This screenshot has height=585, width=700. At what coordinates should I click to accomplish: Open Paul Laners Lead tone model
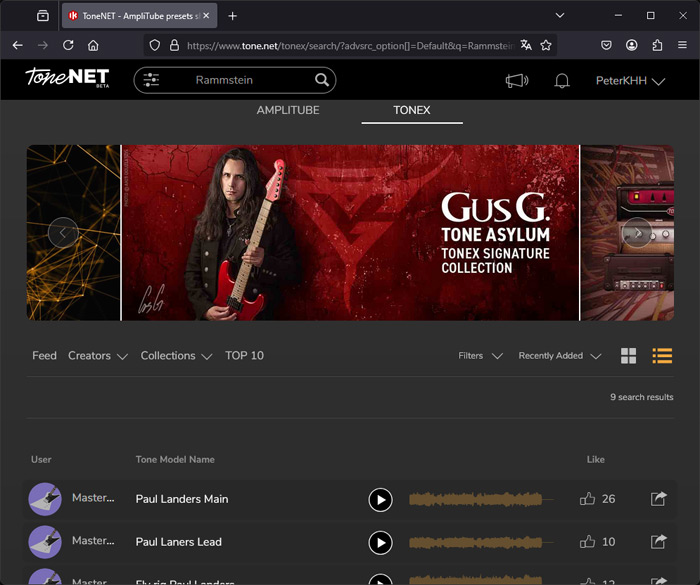click(179, 542)
